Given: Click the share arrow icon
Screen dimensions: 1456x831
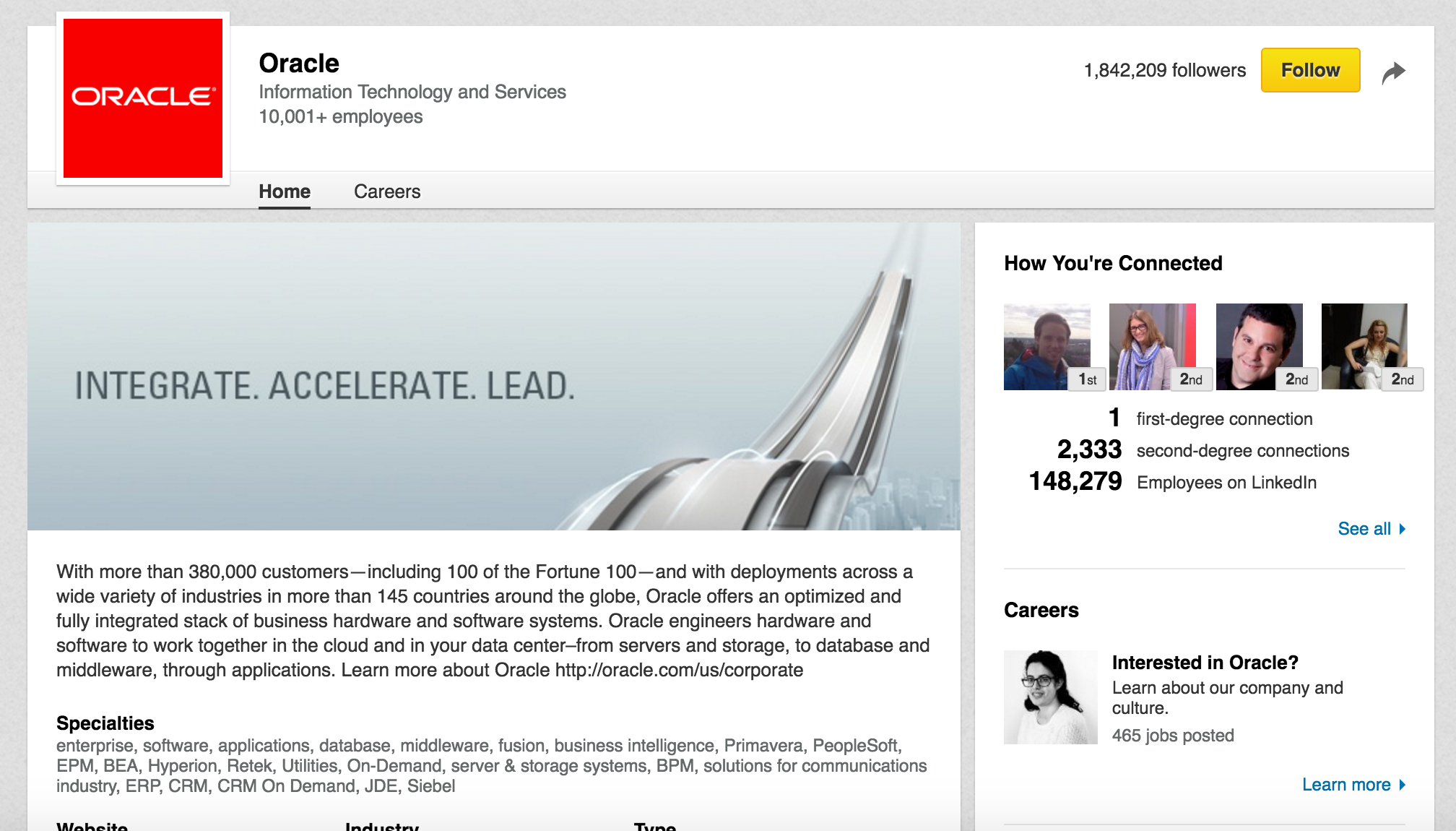Looking at the screenshot, I should pyautogui.click(x=1393, y=72).
